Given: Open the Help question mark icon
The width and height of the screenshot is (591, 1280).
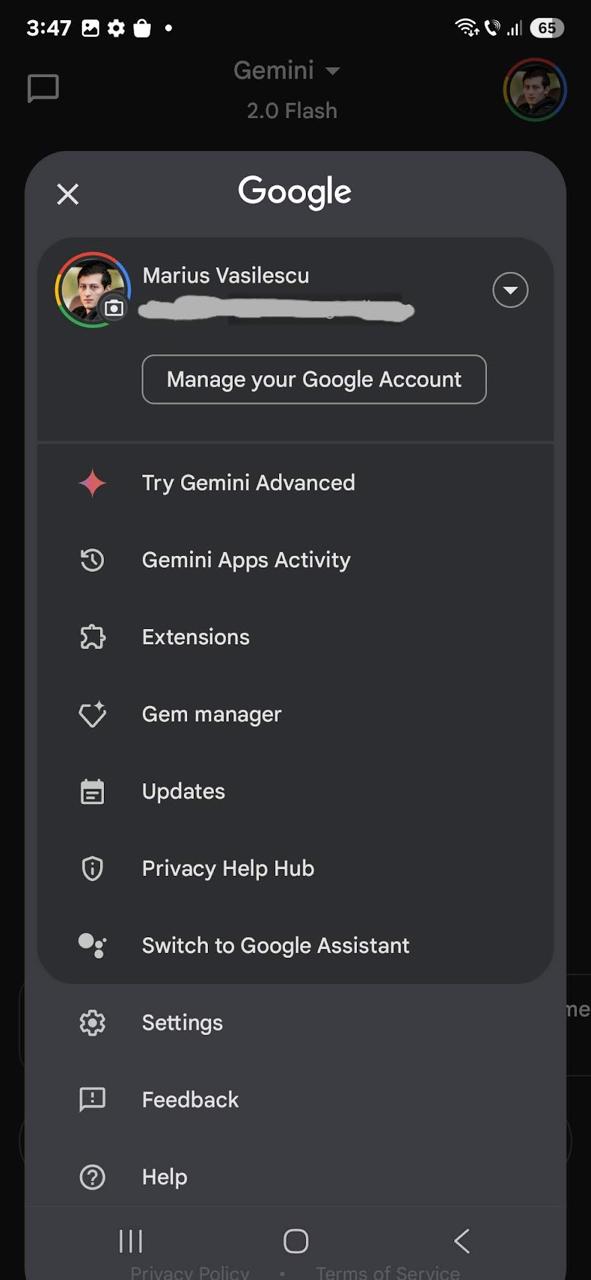Looking at the screenshot, I should (92, 1177).
